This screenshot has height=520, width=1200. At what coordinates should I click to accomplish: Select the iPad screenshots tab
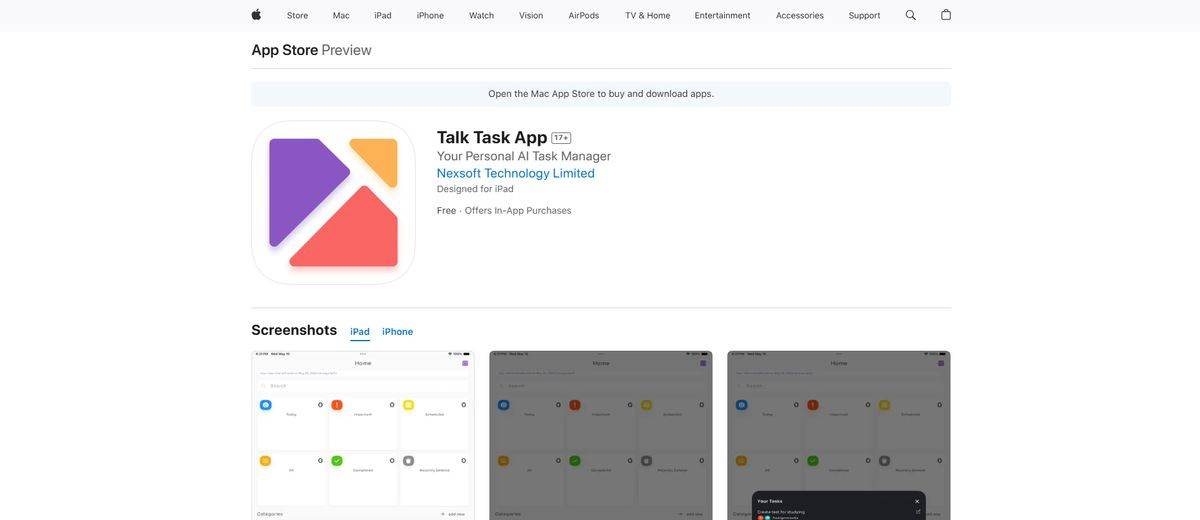point(360,332)
